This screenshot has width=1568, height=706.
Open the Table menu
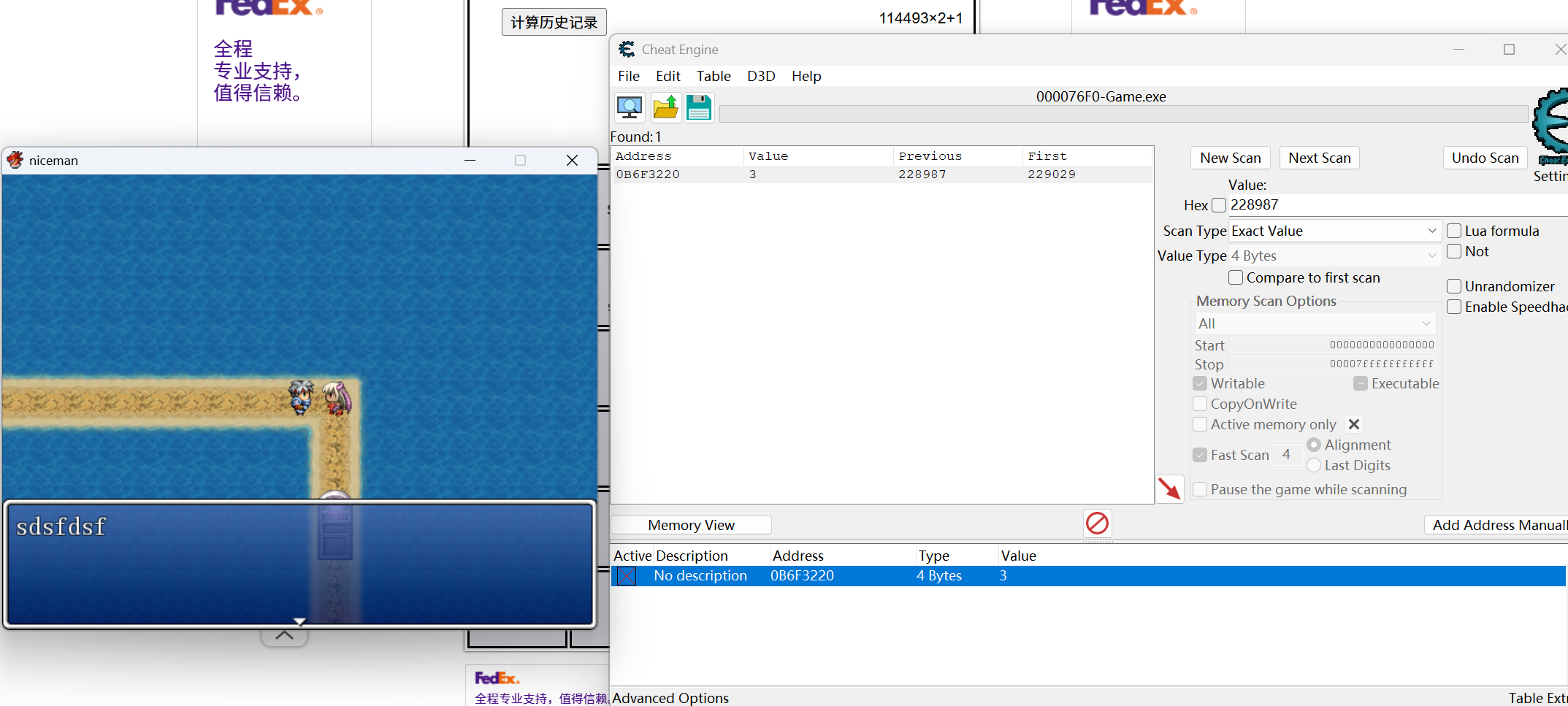pyautogui.click(x=714, y=76)
